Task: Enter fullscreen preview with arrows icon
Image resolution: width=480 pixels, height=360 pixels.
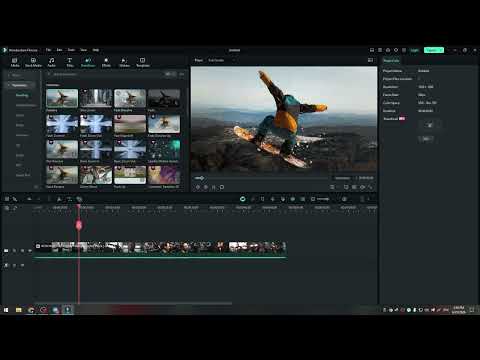Action: coord(370,187)
